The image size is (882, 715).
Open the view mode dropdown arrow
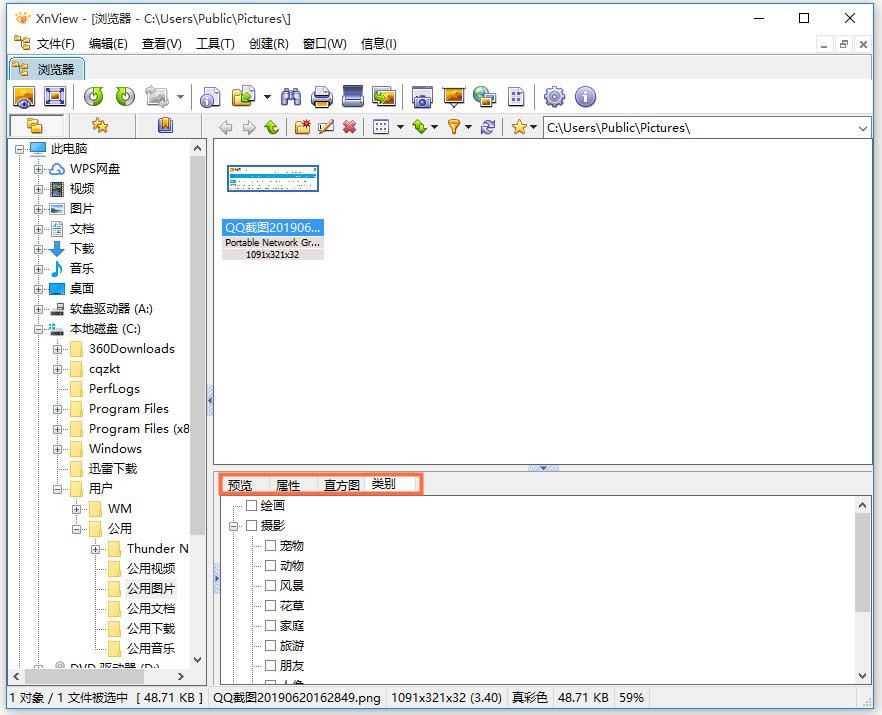[x=400, y=128]
